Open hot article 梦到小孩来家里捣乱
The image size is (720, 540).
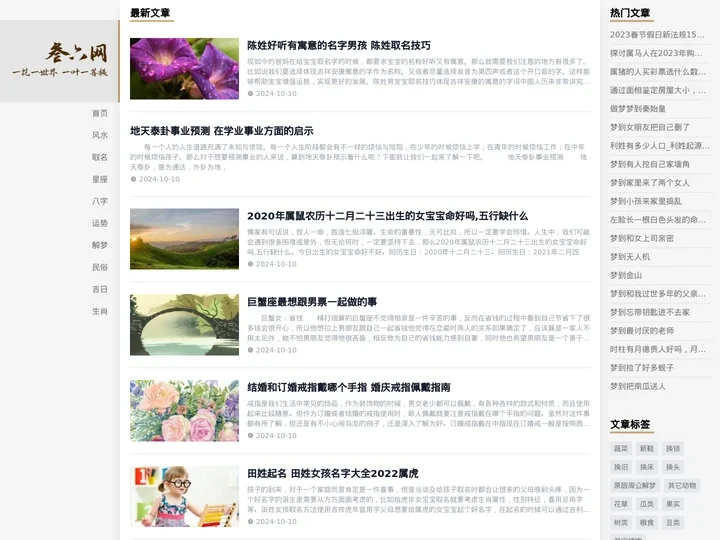point(646,201)
